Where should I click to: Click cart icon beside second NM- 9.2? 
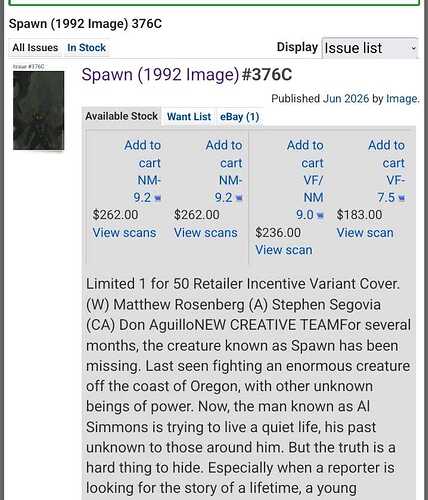(x=239, y=198)
